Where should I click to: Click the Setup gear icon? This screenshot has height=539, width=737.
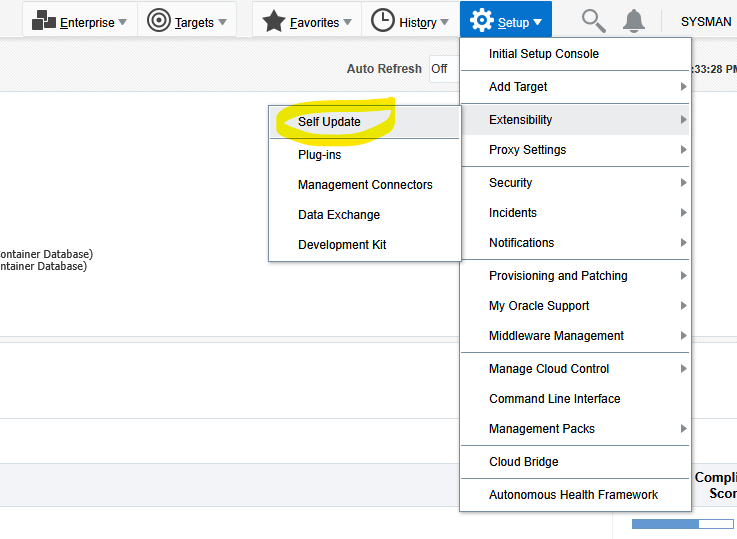click(x=482, y=21)
